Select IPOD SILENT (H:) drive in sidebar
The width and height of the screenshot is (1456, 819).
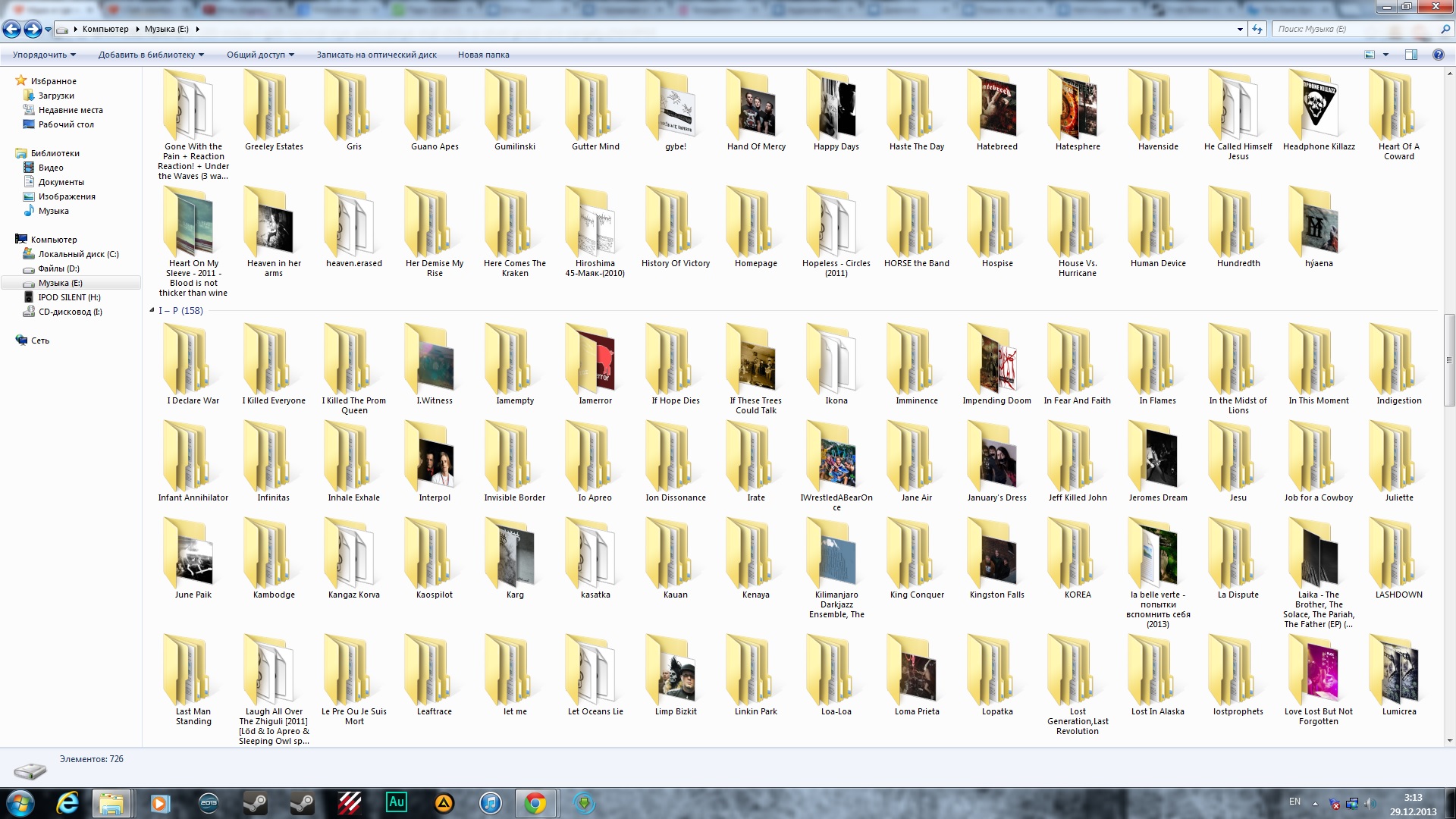coord(69,297)
